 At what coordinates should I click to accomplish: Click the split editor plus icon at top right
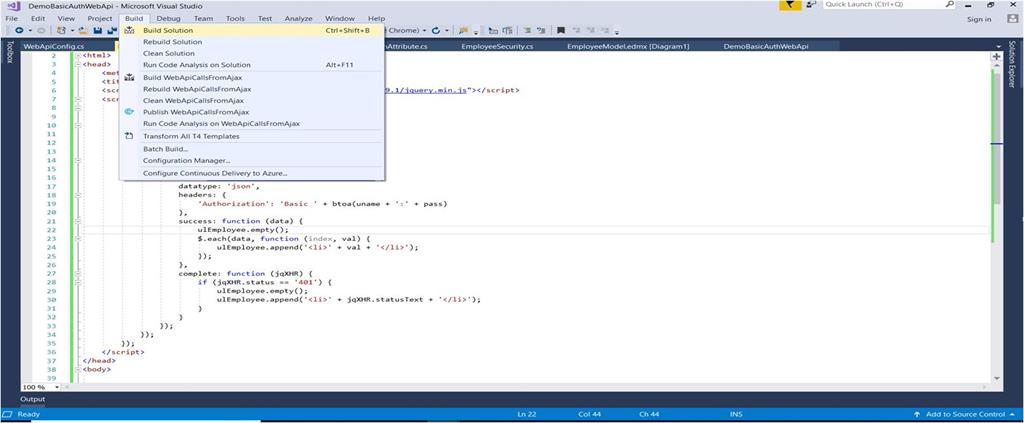point(996,57)
